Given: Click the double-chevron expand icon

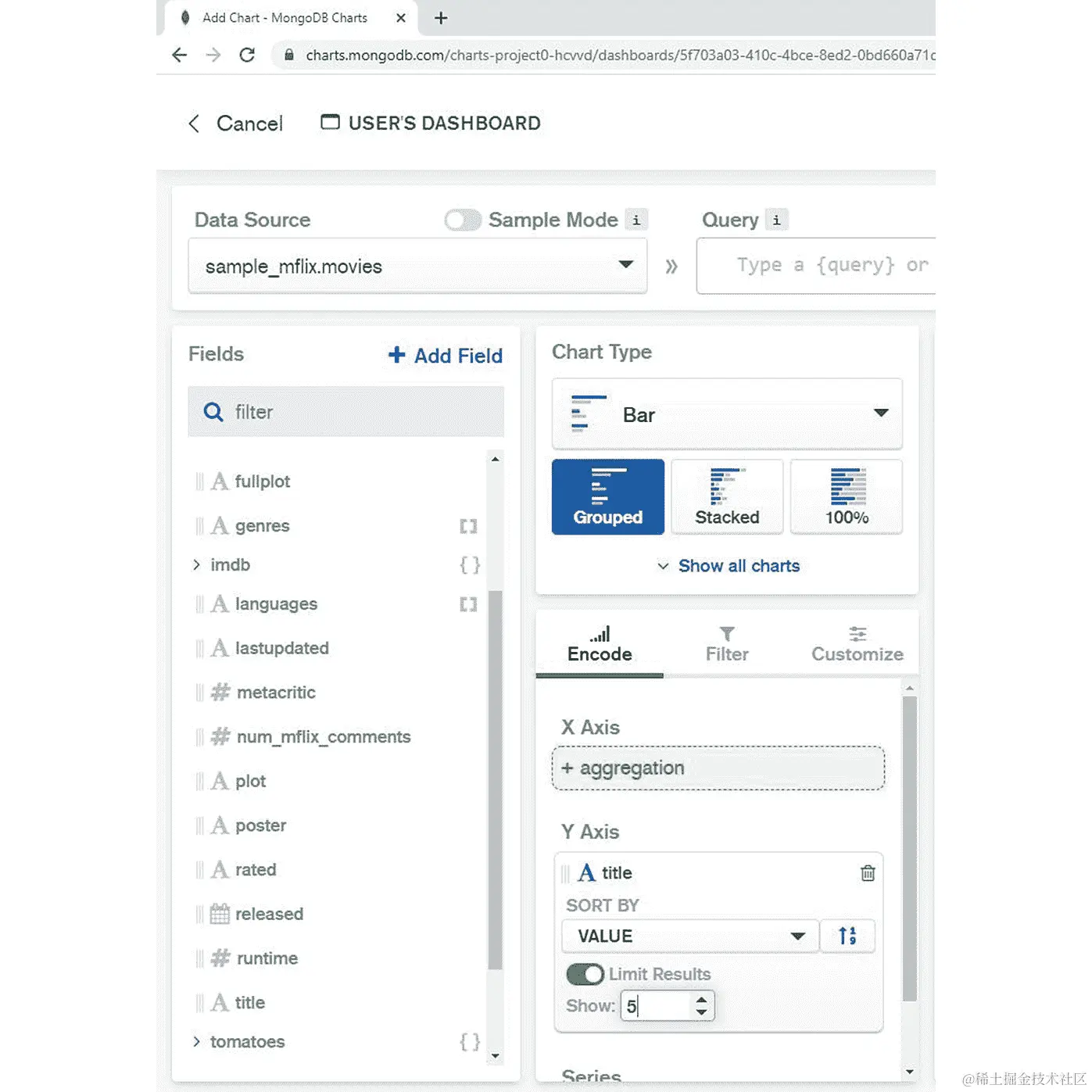Looking at the screenshot, I should 671,267.
